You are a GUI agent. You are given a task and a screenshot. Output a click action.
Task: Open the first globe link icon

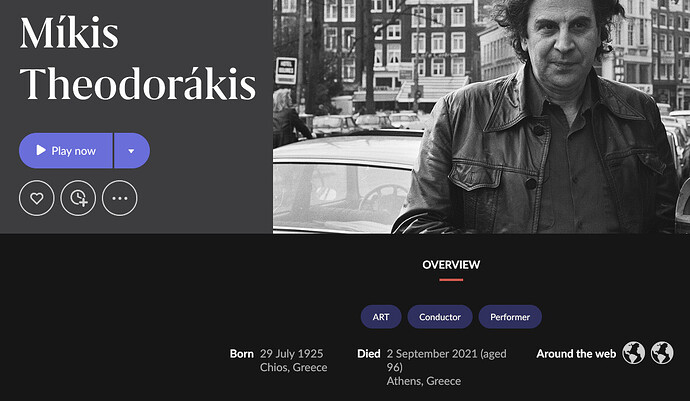coord(634,353)
